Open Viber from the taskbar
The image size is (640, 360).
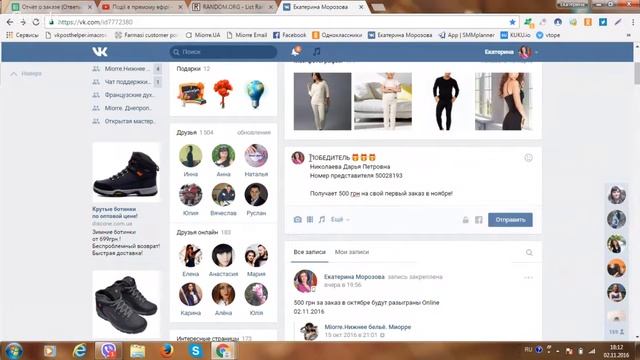click(108, 351)
